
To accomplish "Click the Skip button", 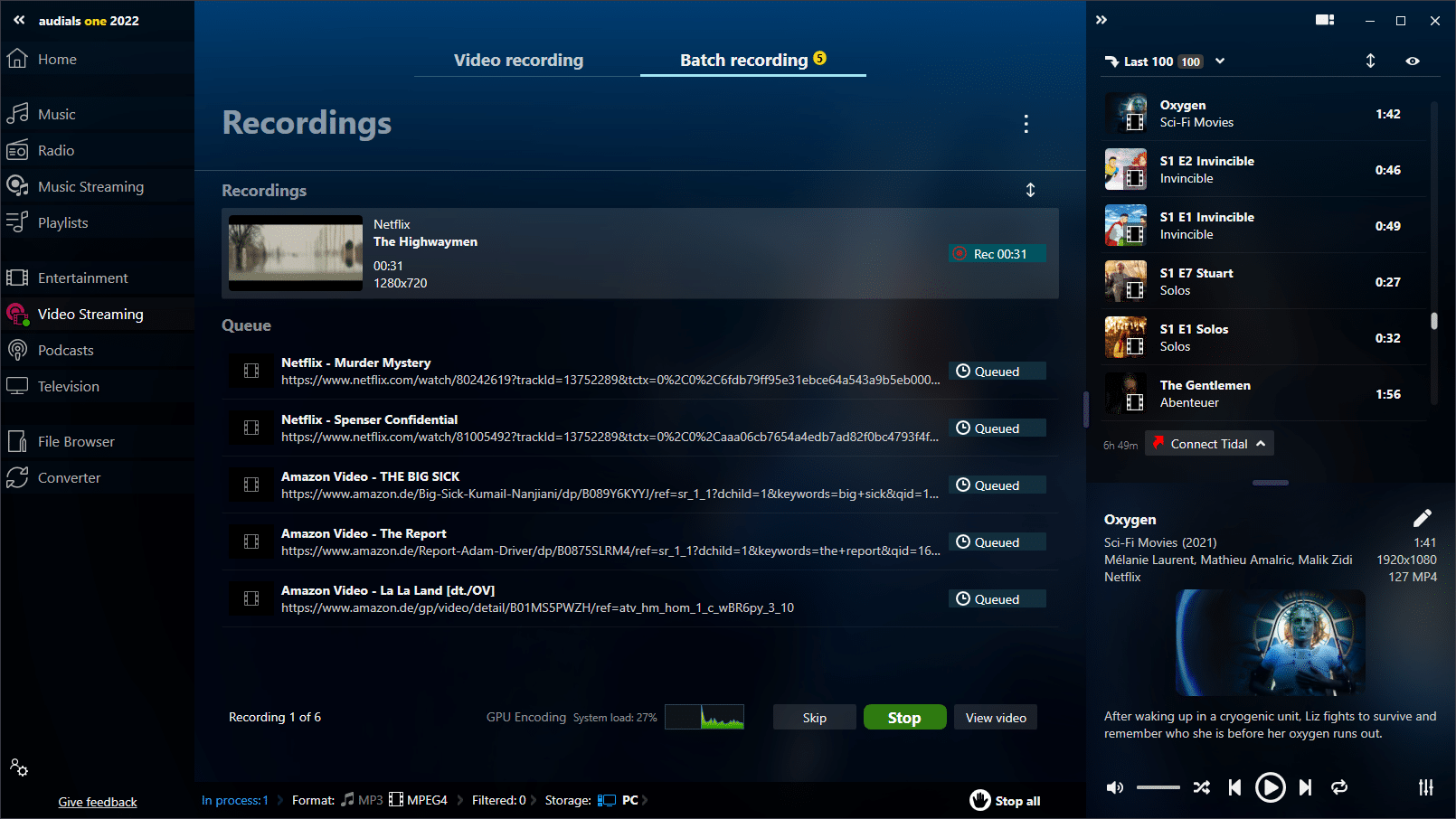I will tap(814, 717).
